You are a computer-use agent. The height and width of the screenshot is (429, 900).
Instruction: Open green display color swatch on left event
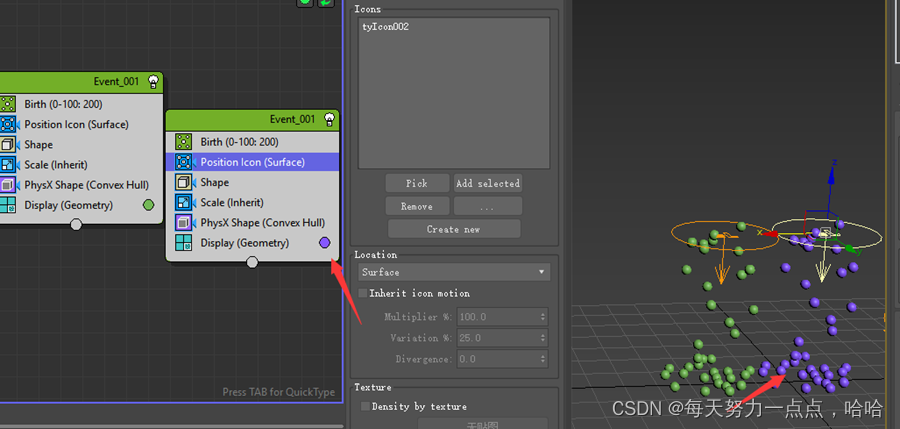tap(148, 205)
